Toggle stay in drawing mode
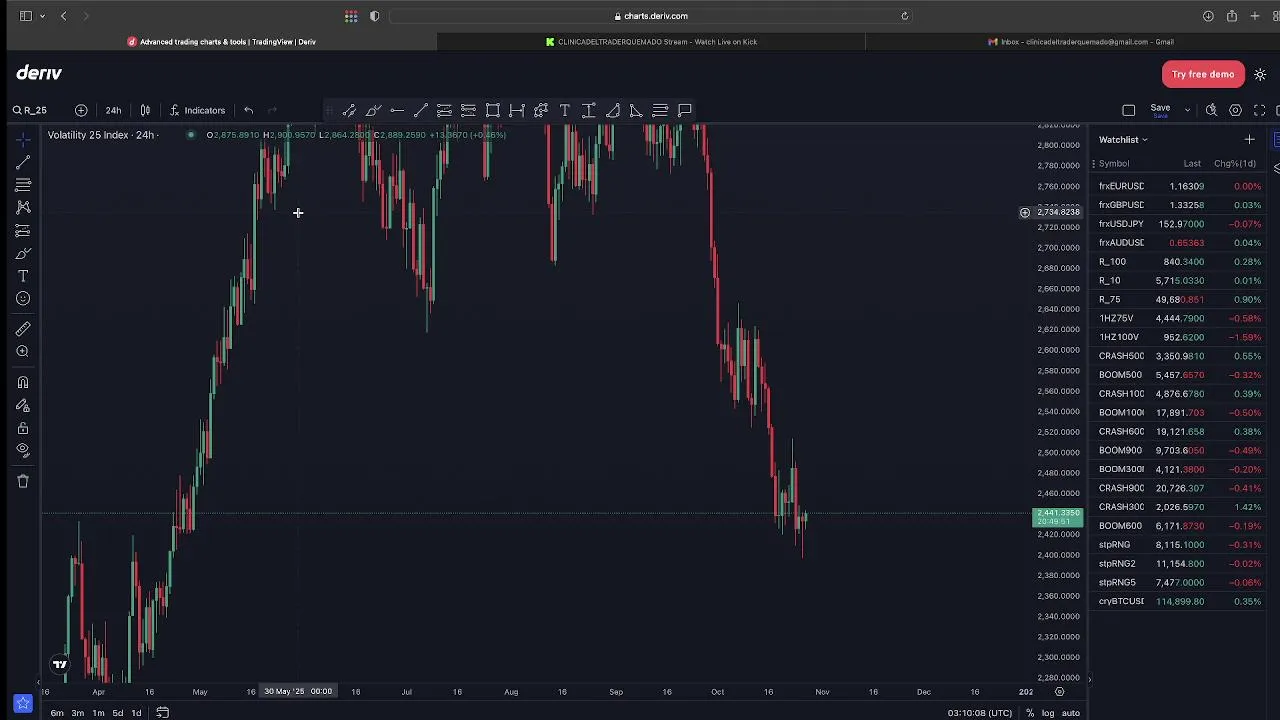 tap(23, 405)
